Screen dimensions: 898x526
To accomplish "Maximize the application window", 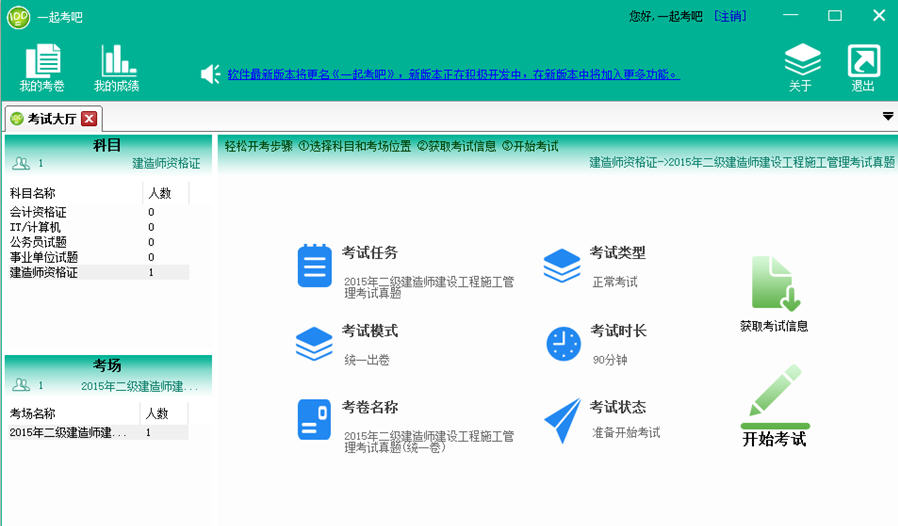I will coord(835,15).
